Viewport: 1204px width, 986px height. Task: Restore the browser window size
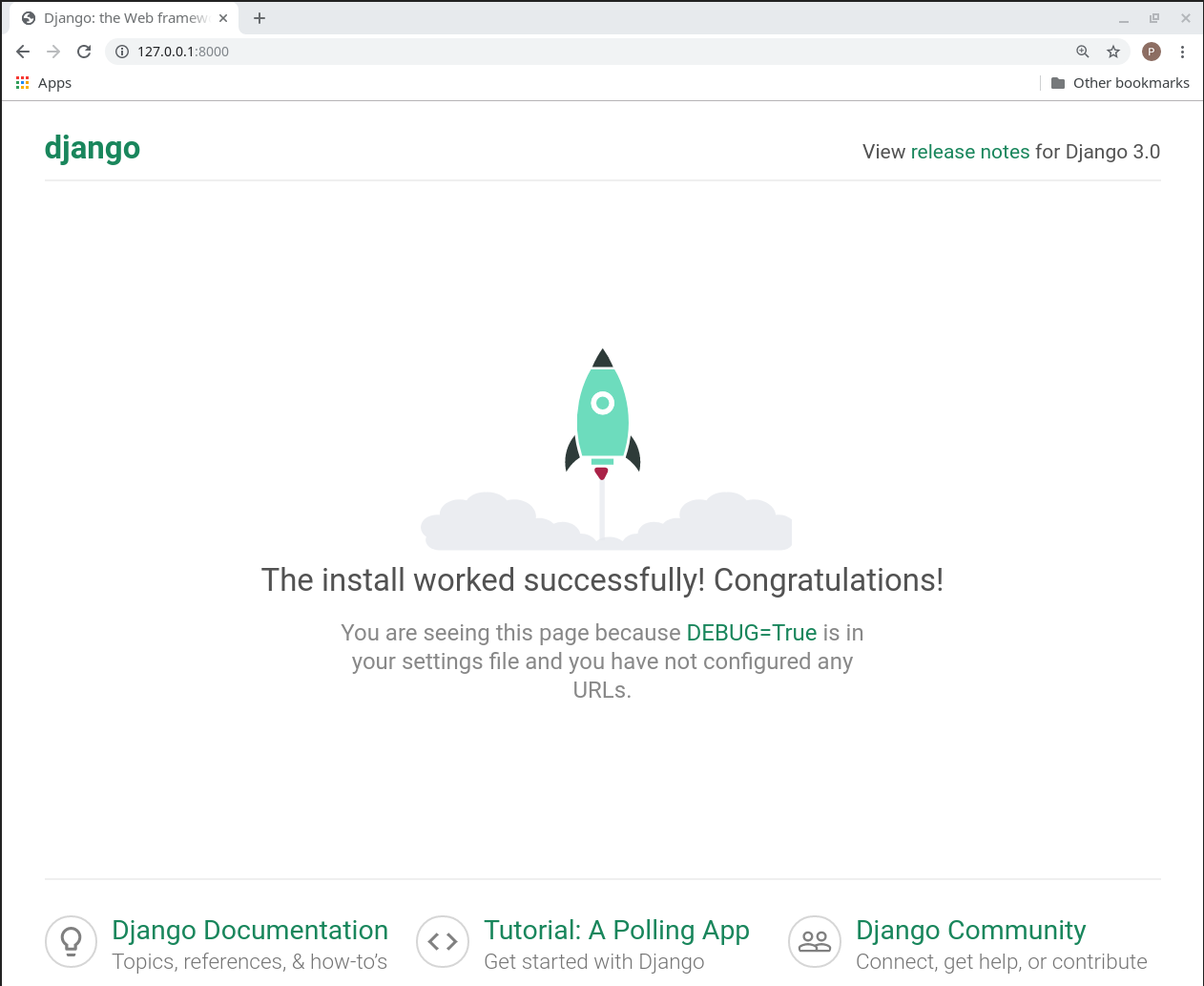tap(1154, 18)
